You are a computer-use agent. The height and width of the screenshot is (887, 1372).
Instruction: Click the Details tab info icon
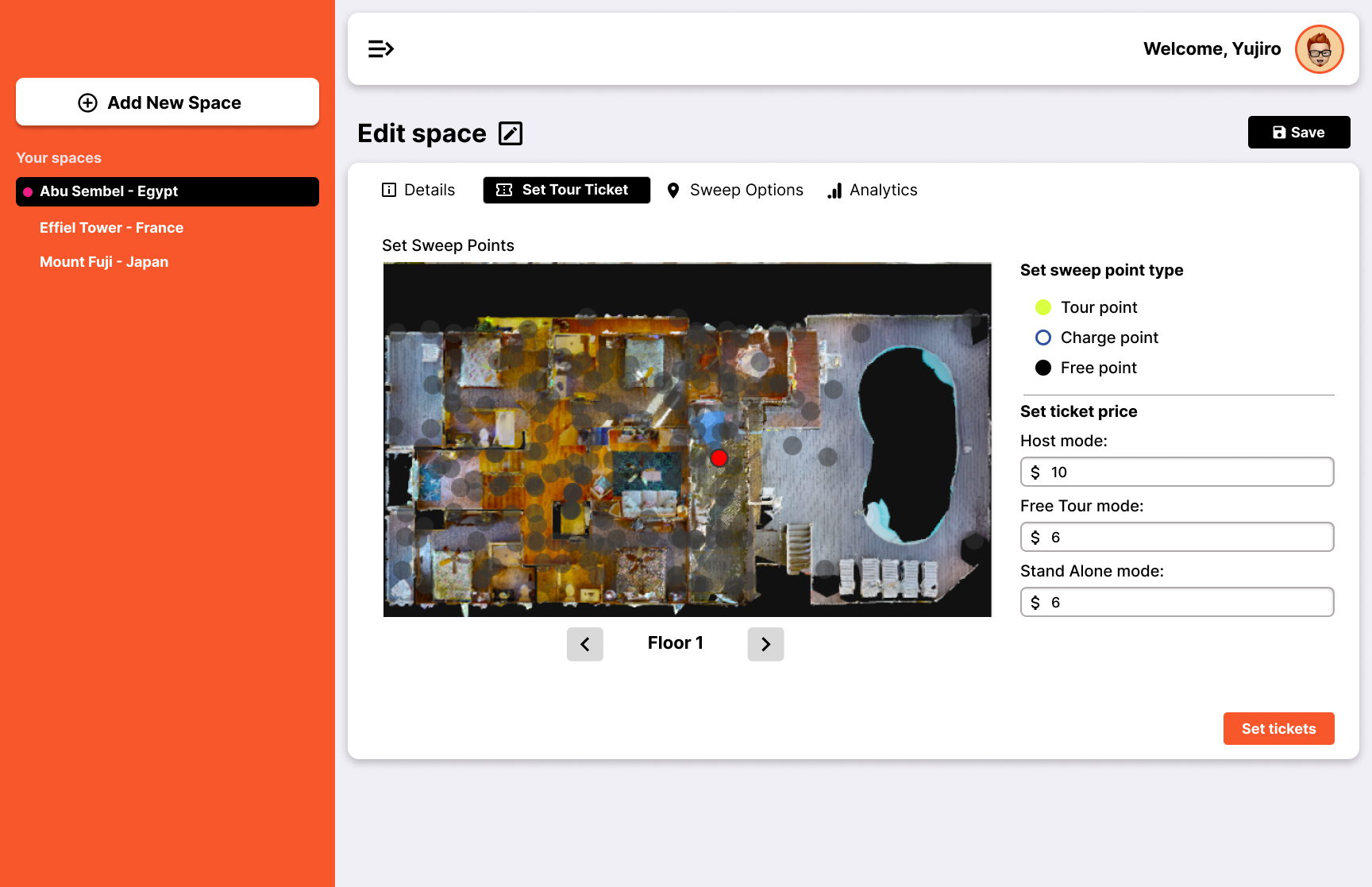tap(389, 190)
